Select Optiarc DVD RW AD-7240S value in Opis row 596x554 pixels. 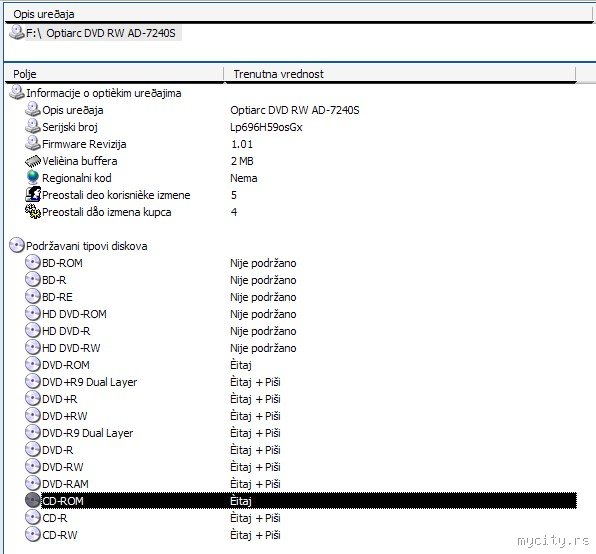[x=295, y=110]
